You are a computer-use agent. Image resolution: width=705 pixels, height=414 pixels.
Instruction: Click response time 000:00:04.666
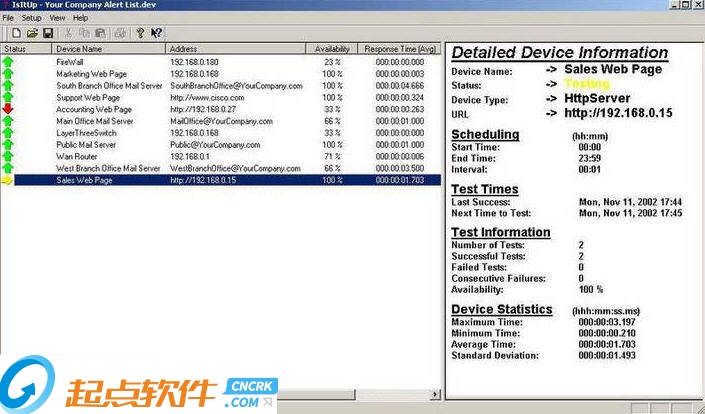(400, 85)
